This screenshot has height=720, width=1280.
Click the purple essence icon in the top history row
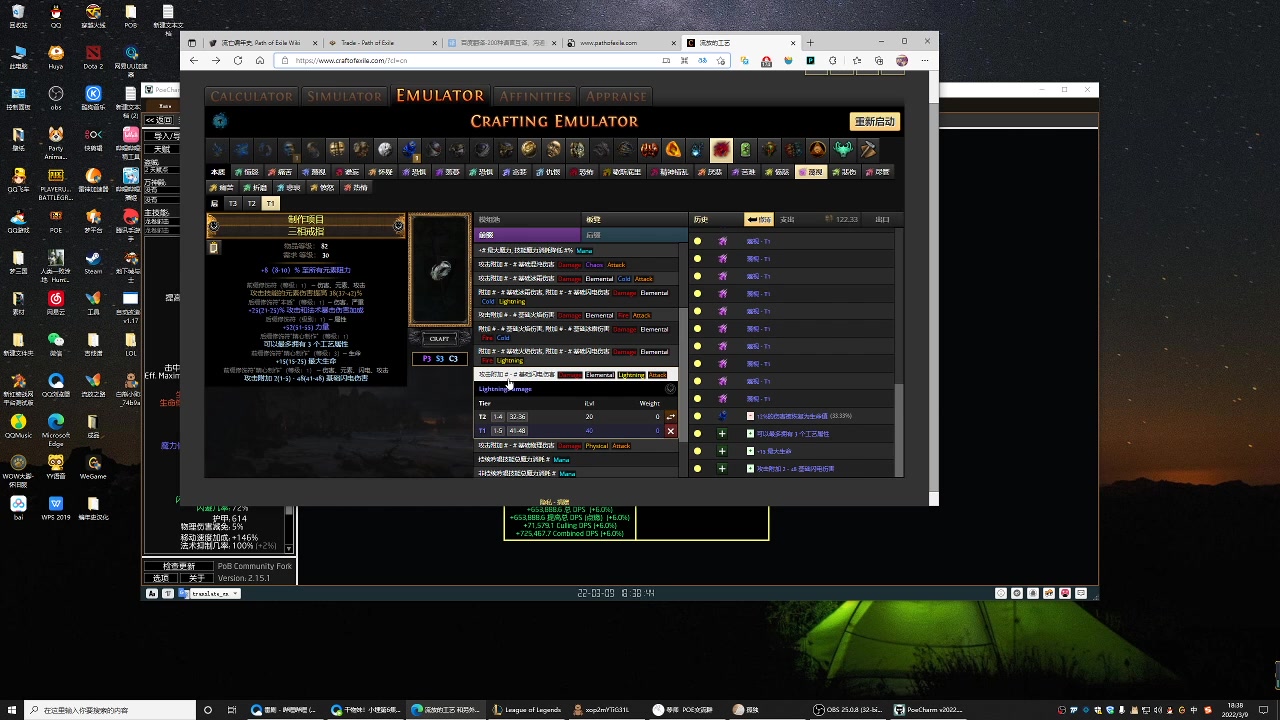[722, 241]
